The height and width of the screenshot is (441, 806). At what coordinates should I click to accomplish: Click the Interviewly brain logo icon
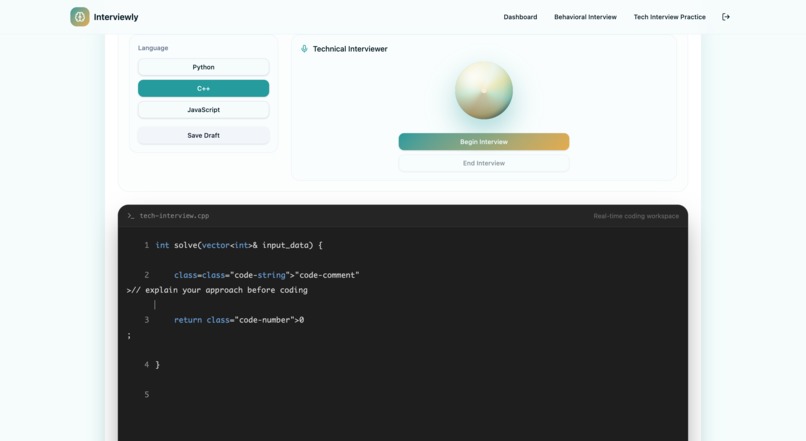tap(80, 17)
